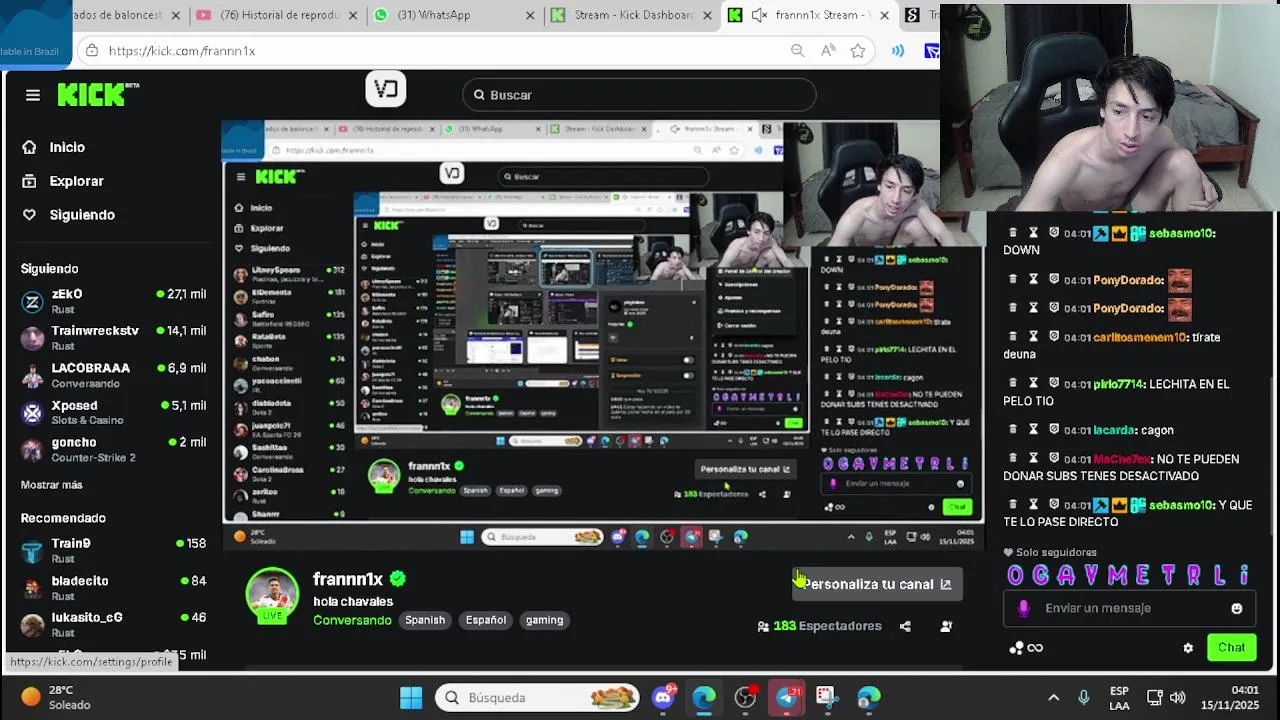Select the Spanish tag
Screen dimensions: 1280x720
(425, 620)
